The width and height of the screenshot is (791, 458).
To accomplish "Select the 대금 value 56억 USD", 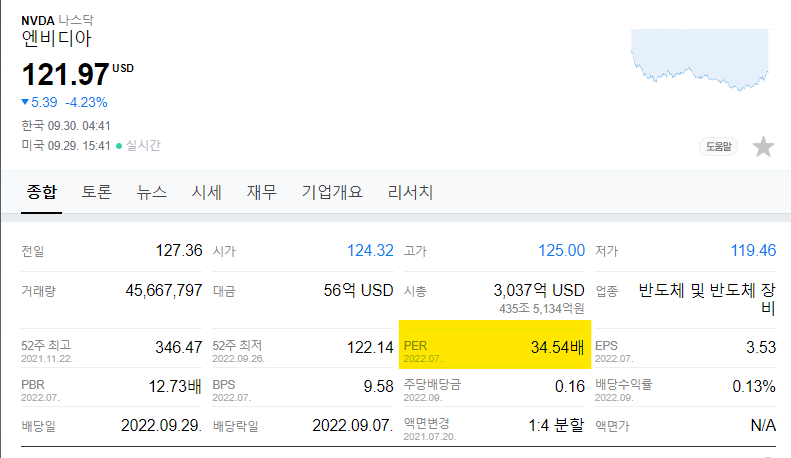I will [x=358, y=290].
